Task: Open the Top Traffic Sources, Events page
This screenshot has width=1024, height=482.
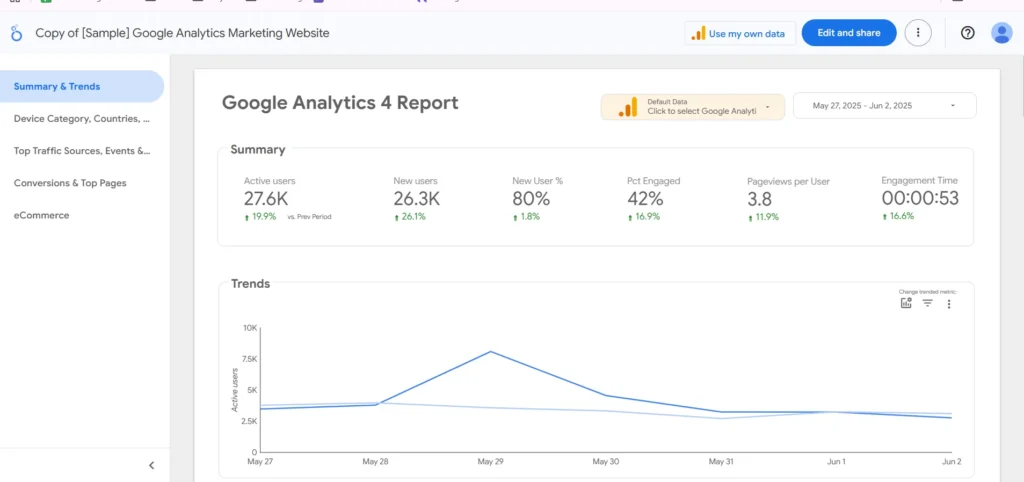Action: 82,151
